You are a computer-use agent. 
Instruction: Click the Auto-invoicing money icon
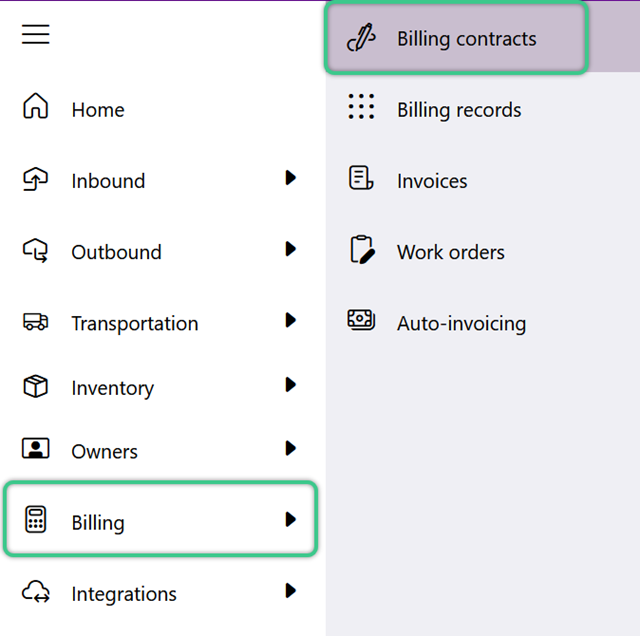coord(361,320)
